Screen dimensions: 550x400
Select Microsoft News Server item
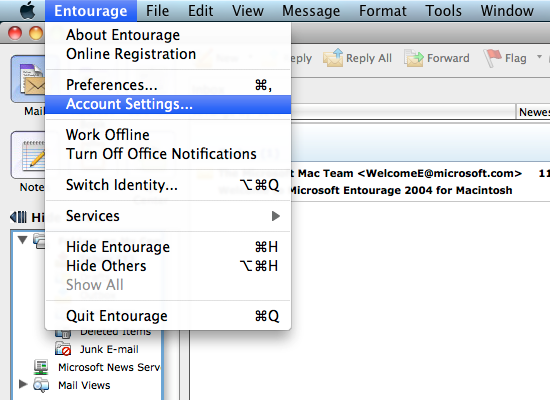coord(109,367)
